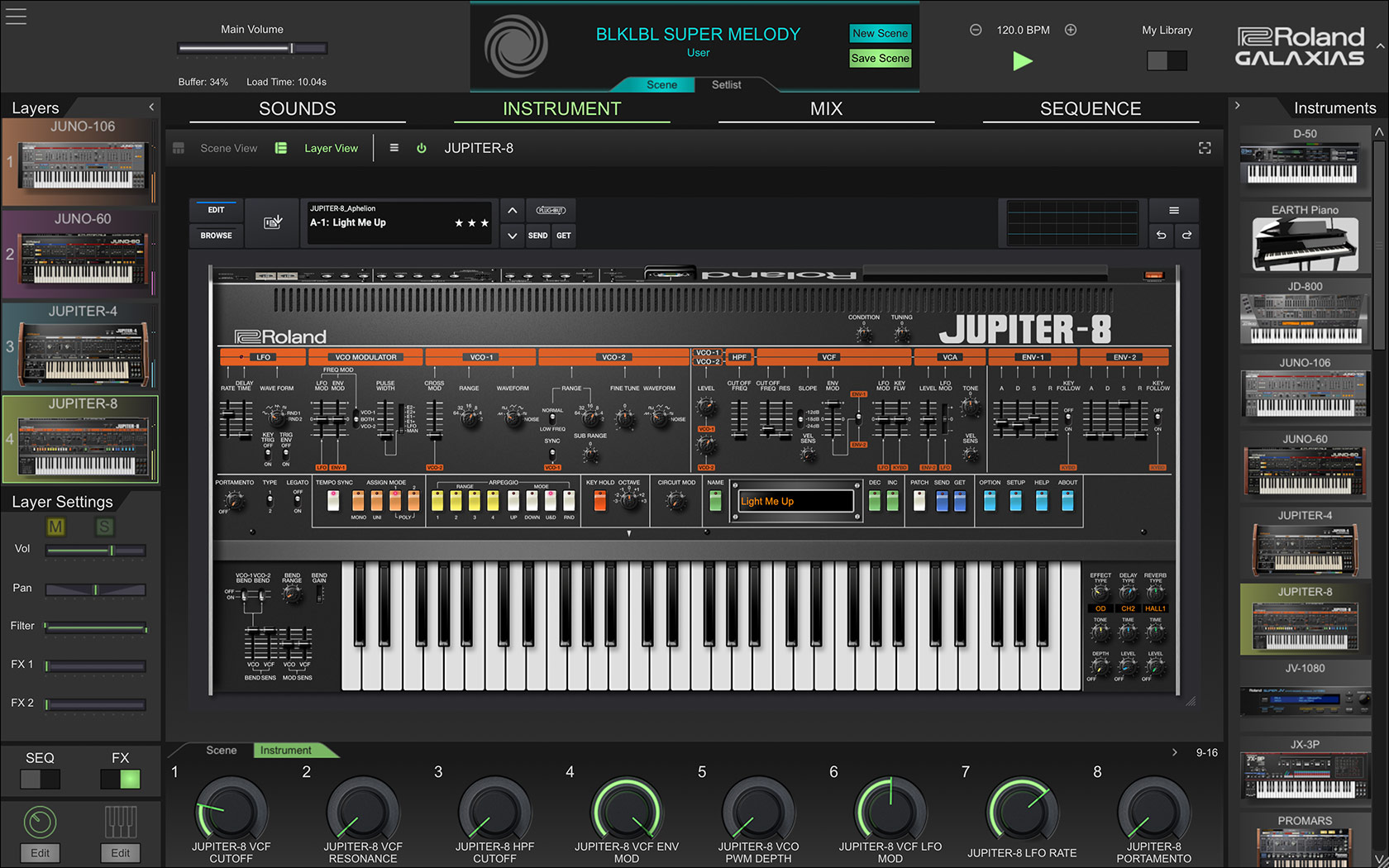Mute the layer with M button
This screenshot has height=868, width=1389.
(x=55, y=527)
